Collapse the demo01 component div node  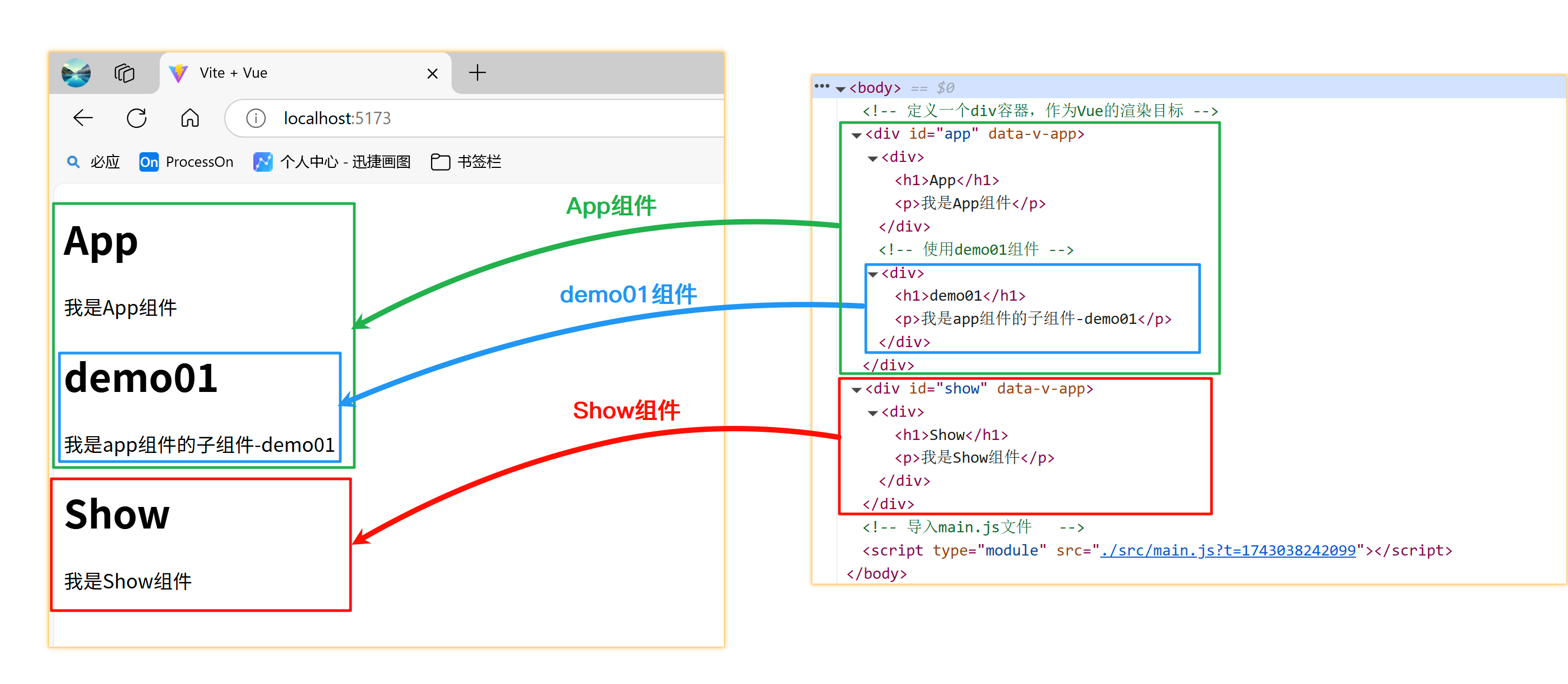point(873,274)
